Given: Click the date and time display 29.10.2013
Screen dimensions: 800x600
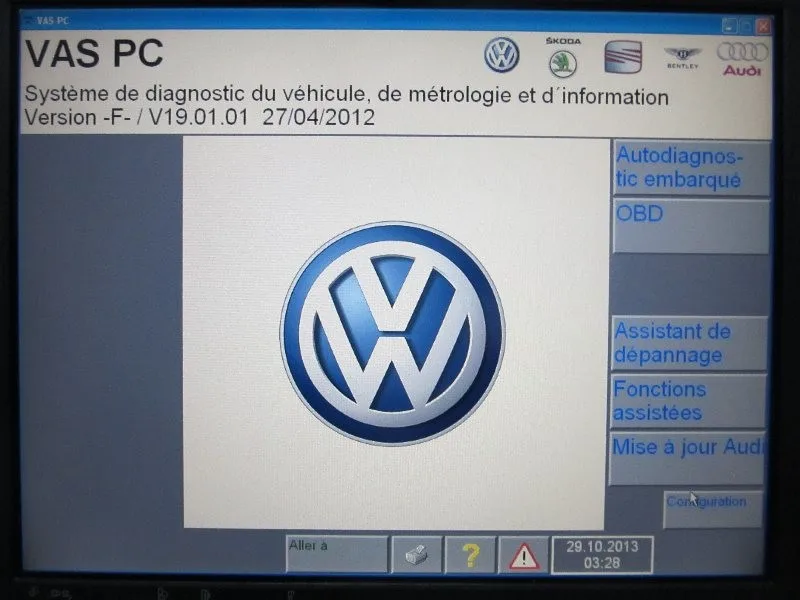Looking at the screenshot, I should point(602,555).
